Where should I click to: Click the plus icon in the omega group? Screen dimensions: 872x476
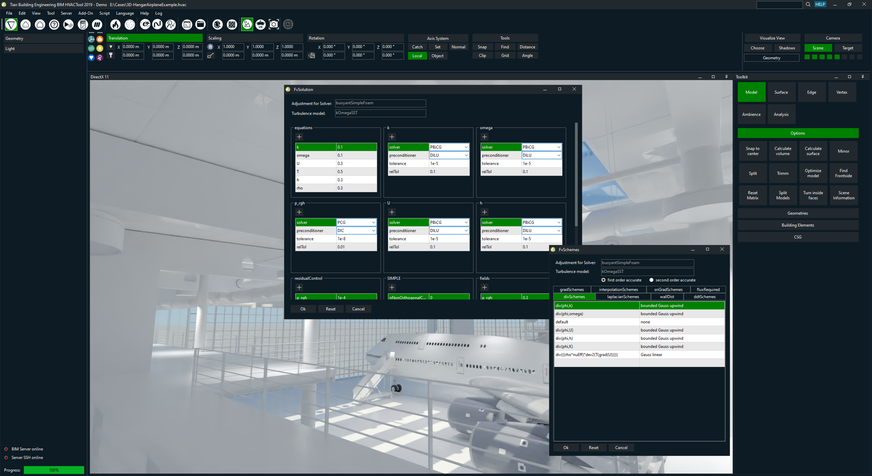point(484,137)
